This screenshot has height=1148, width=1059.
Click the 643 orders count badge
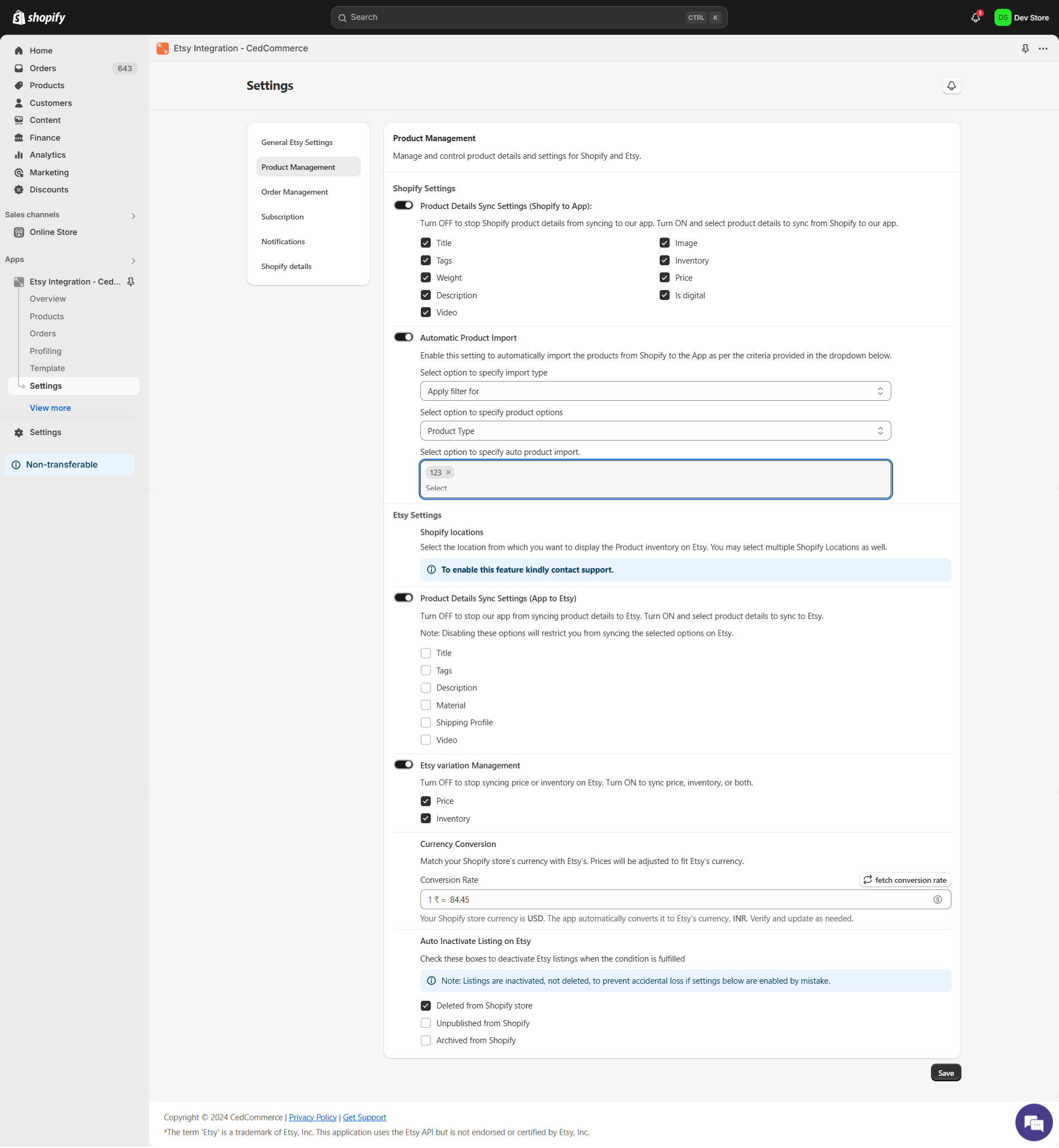(x=124, y=68)
